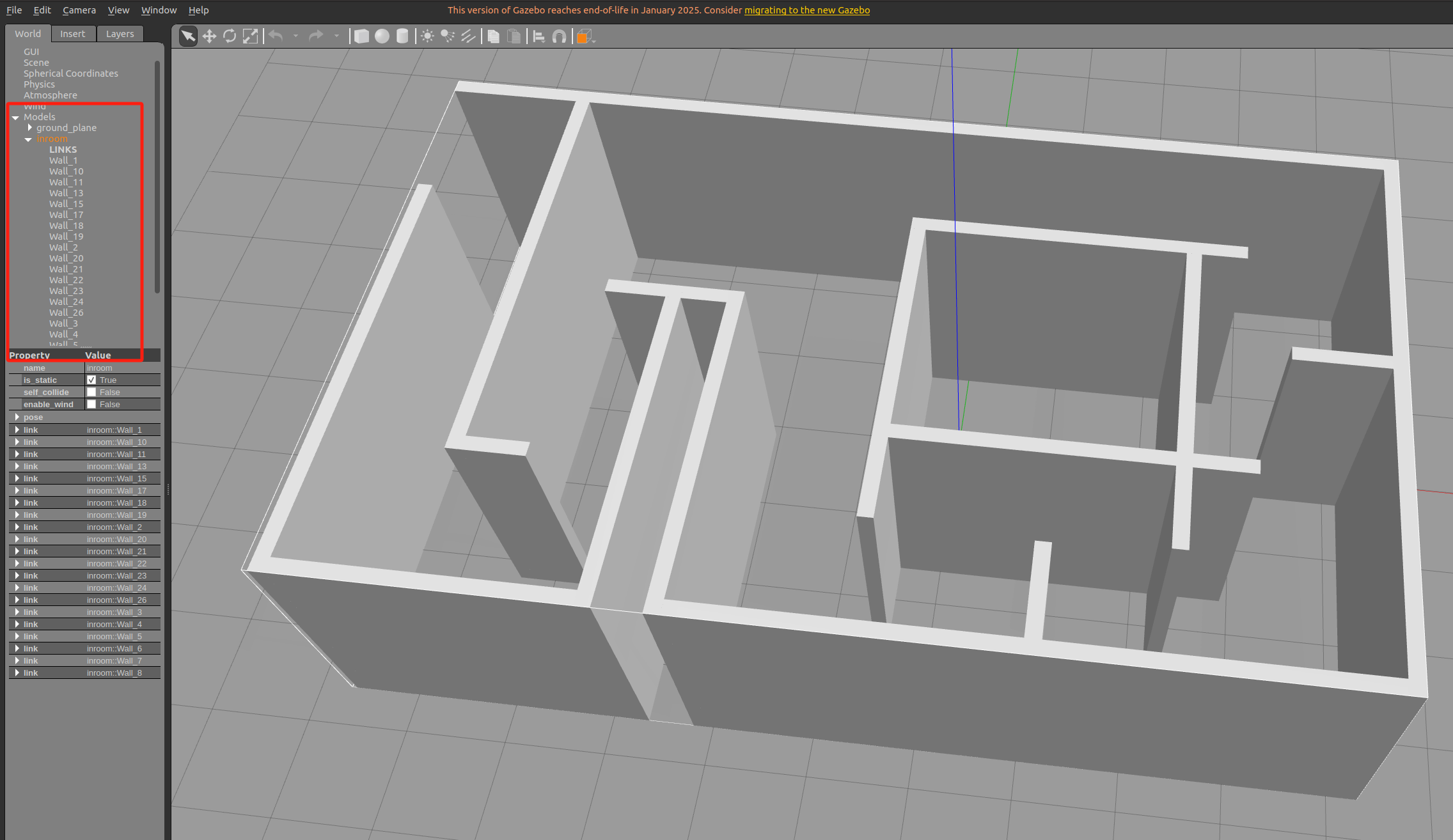Enable the self_collide checkbox
Viewport: 1453px width, 840px height.
91,392
